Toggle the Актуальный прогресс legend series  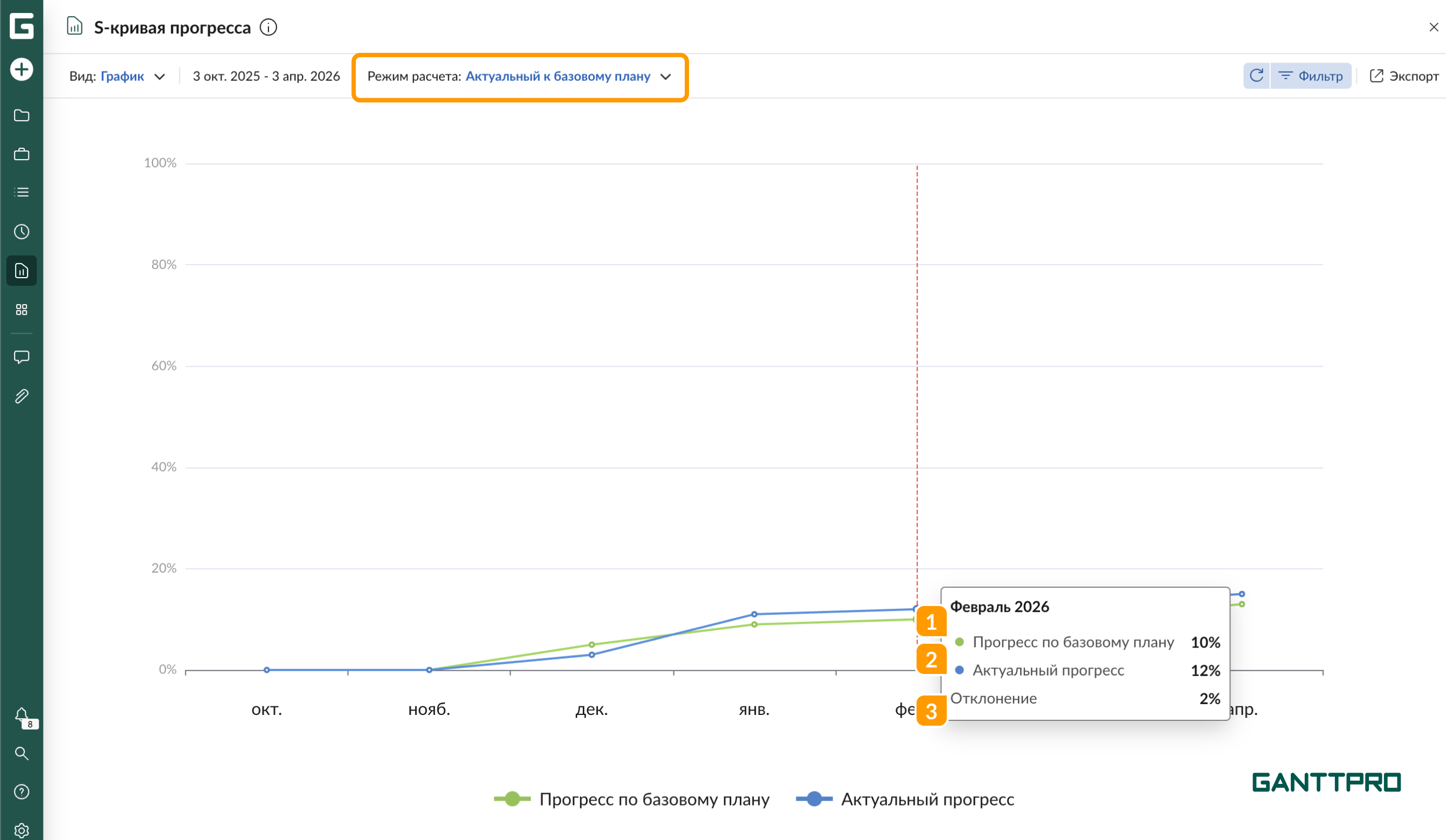coord(905,798)
